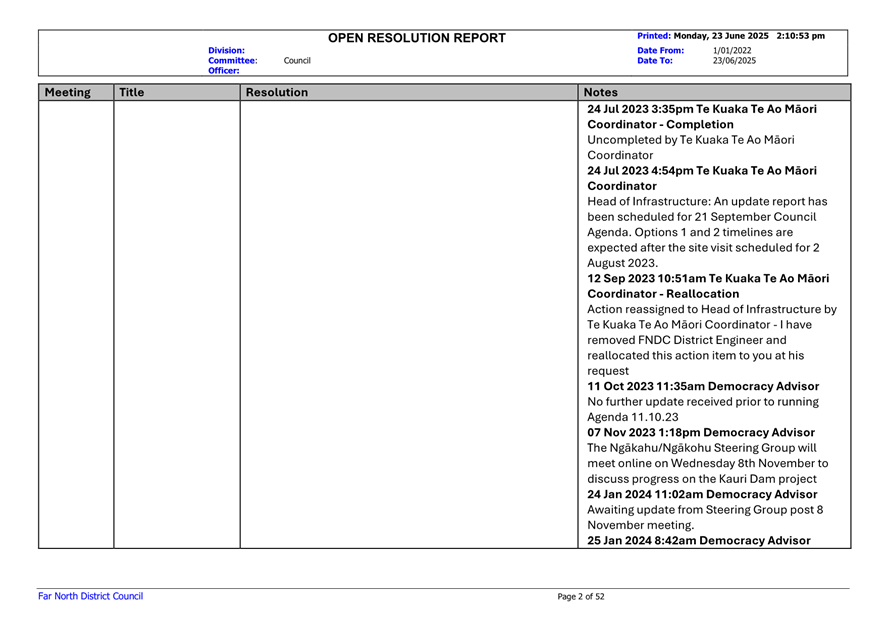Click 'removed FNDC District Engineer and' line
The width and height of the screenshot is (885, 626).
click(686, 340)
